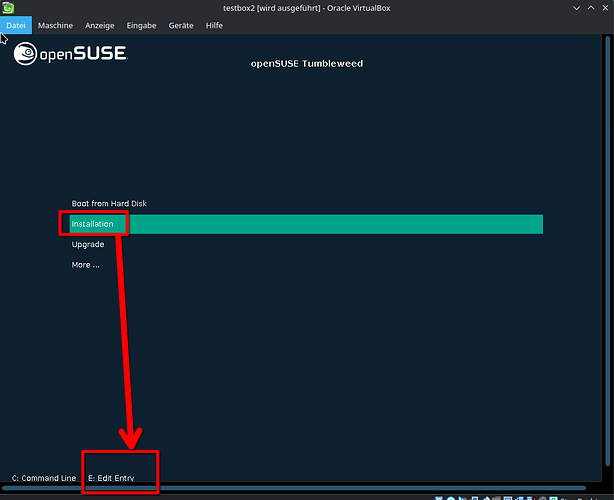The width and height of the screenshot is (614, 500).
Task: Open the Eingabe menu
Action: point(142,25)
